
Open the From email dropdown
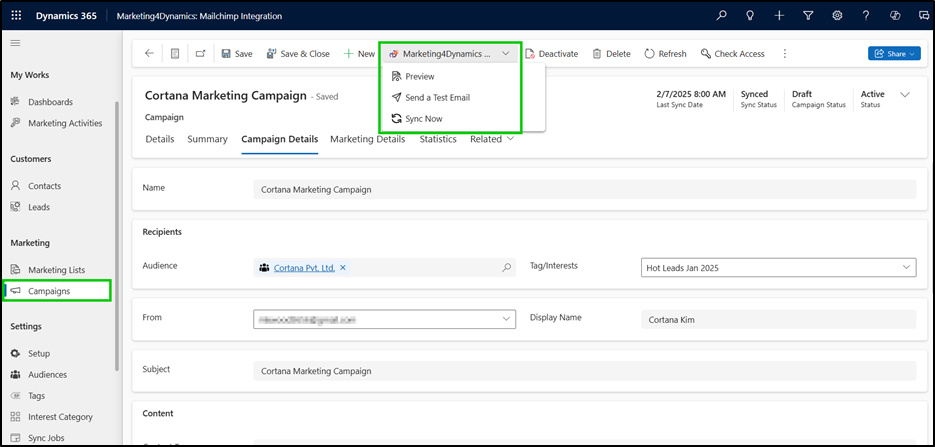click(x=385, y=319)
